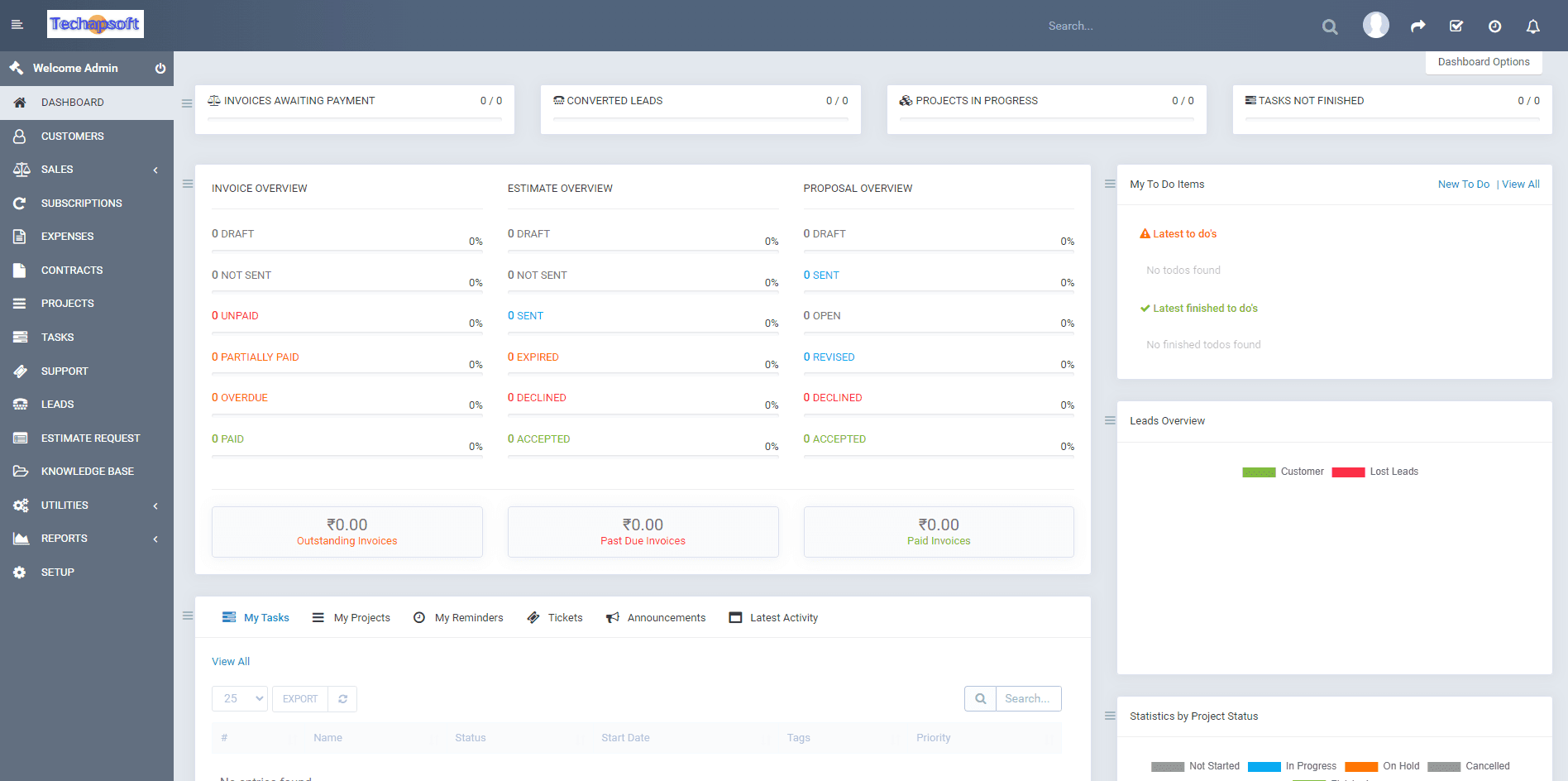Screen dimensions: 1568x781
Task: Open the Tickets tab
Action: click(555, 618)
